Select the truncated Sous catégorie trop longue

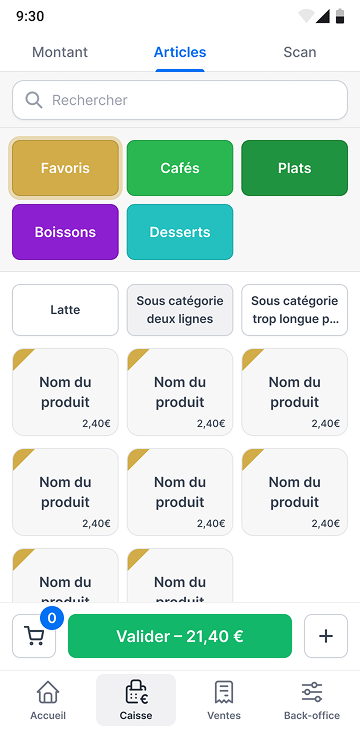pyautogui.click(x=295, y=310)
